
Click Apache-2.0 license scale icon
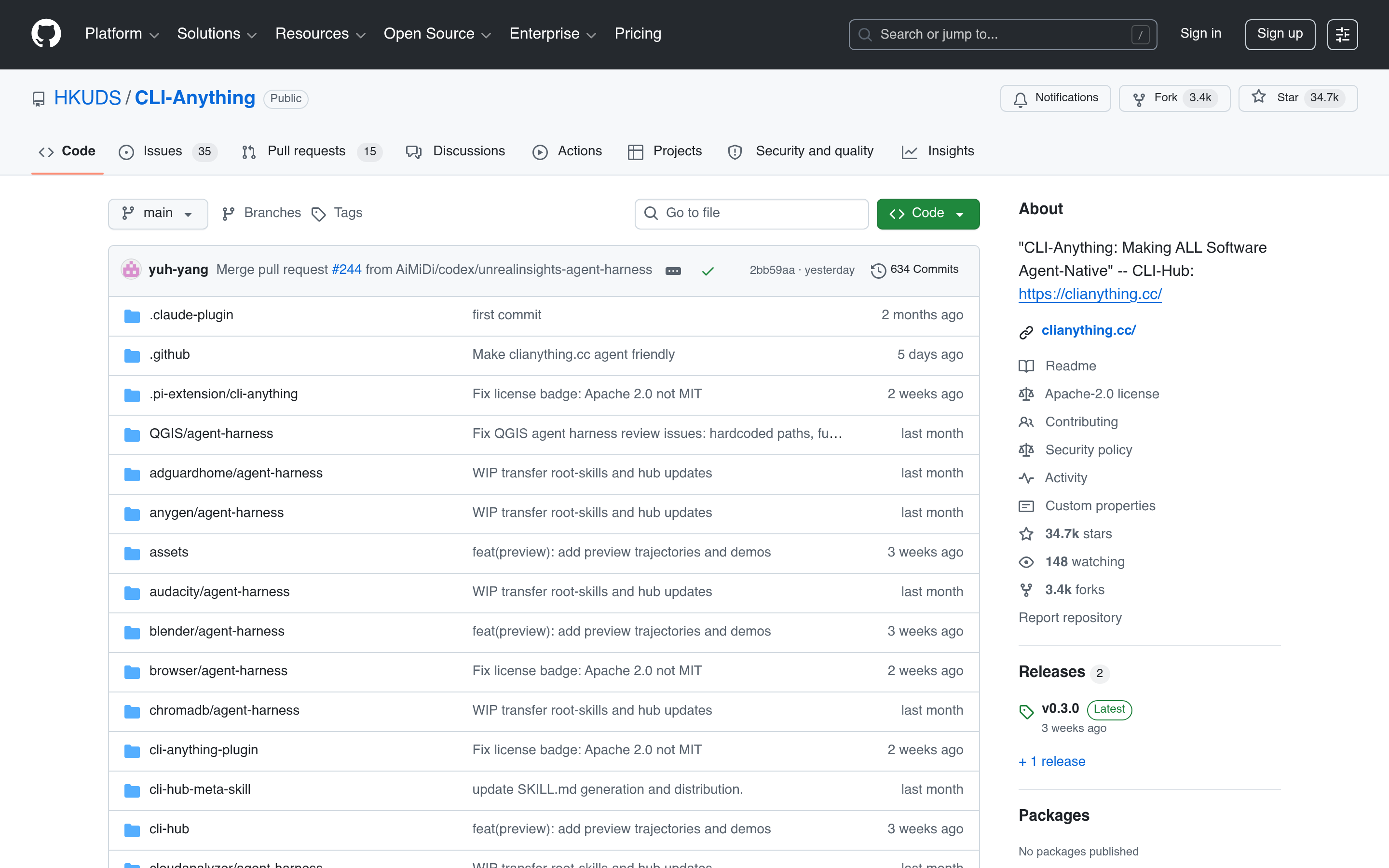click(x=1026, y=394)
